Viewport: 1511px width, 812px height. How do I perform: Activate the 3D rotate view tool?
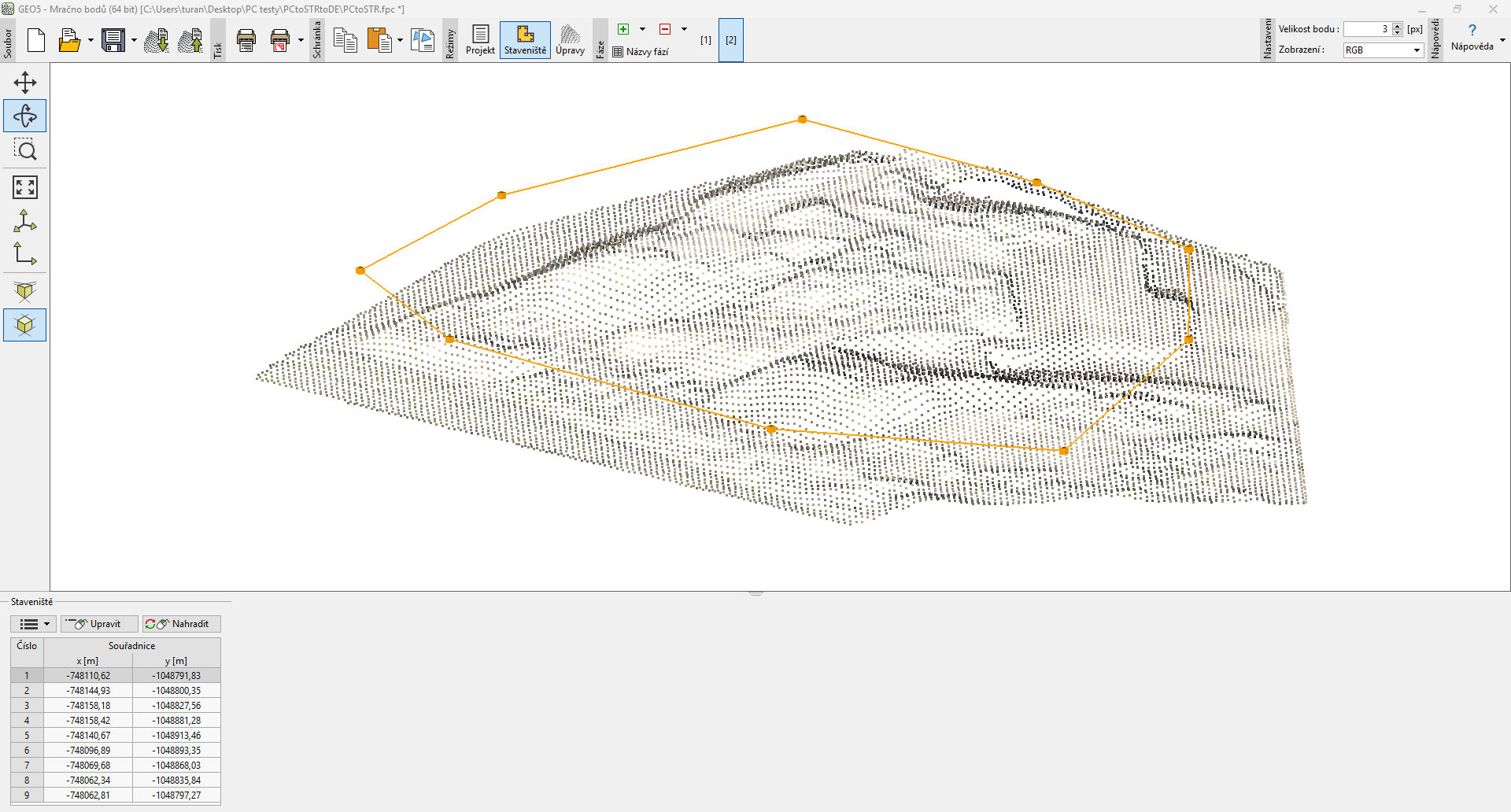25,116
